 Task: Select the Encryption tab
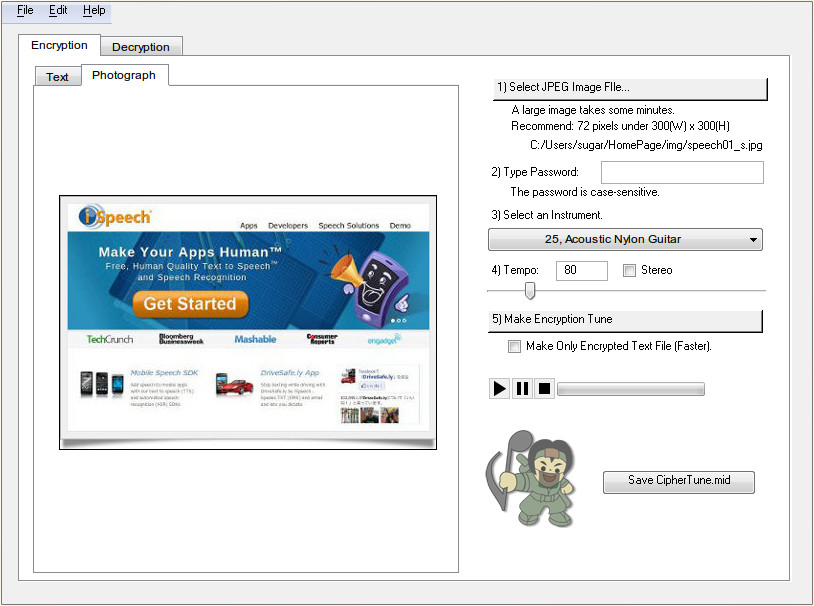[x=59, y=45]
